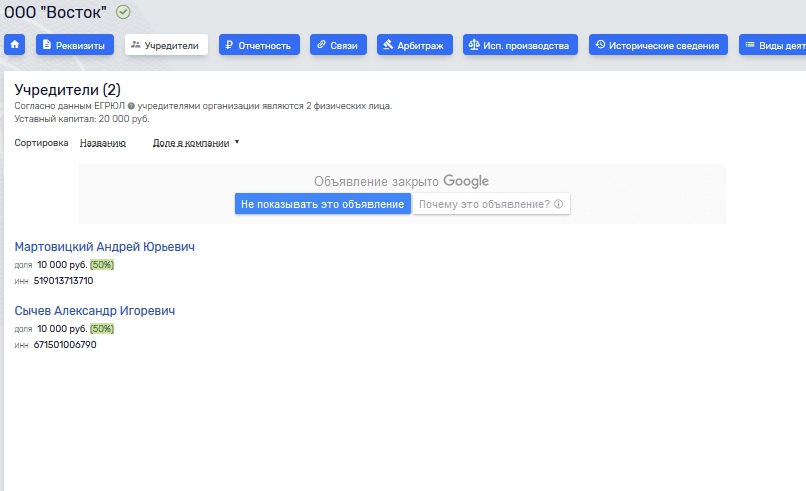Open Исторические сведения tab
806x491 pixels.
(658, 45)
